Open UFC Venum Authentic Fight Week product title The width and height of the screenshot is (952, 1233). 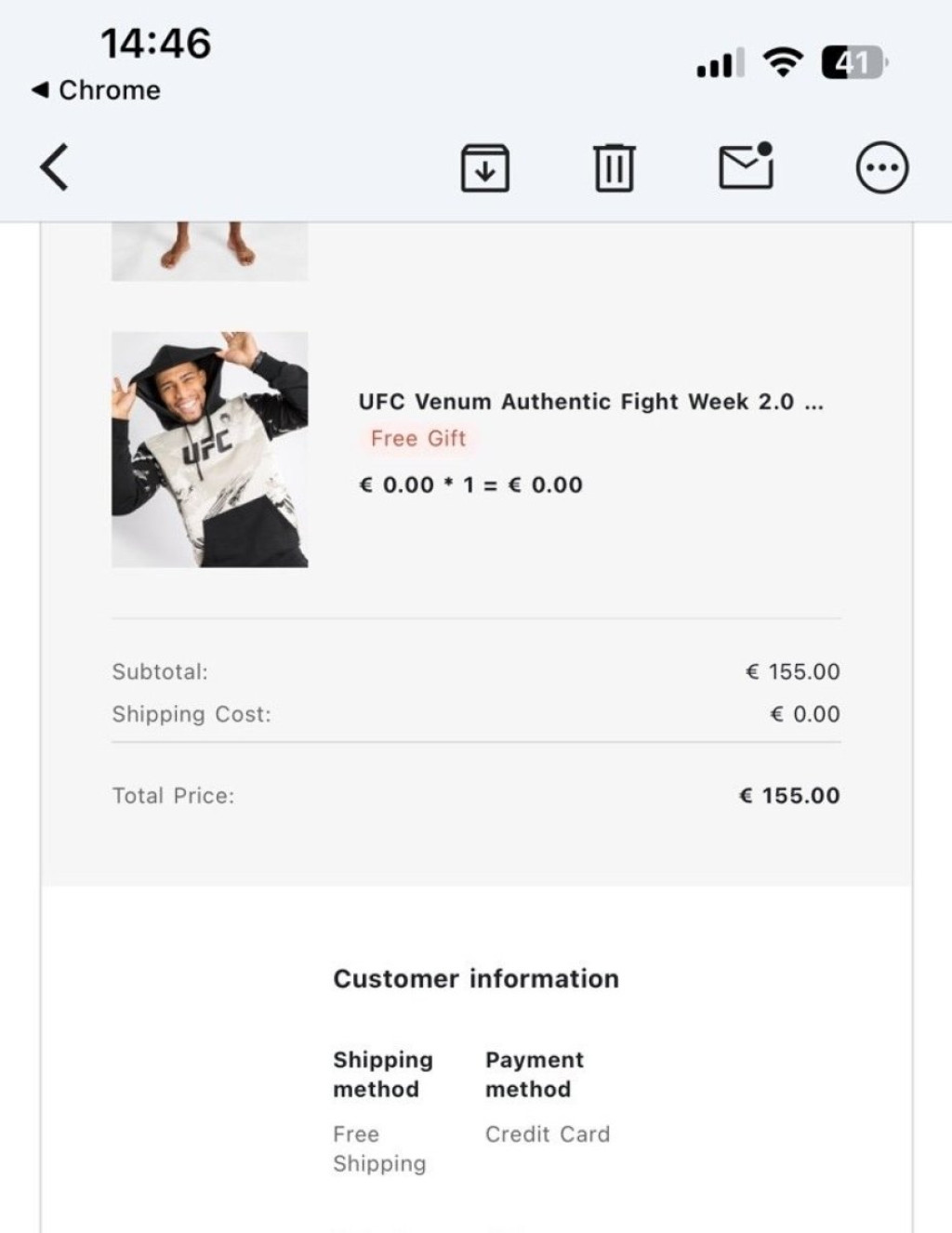590,402
